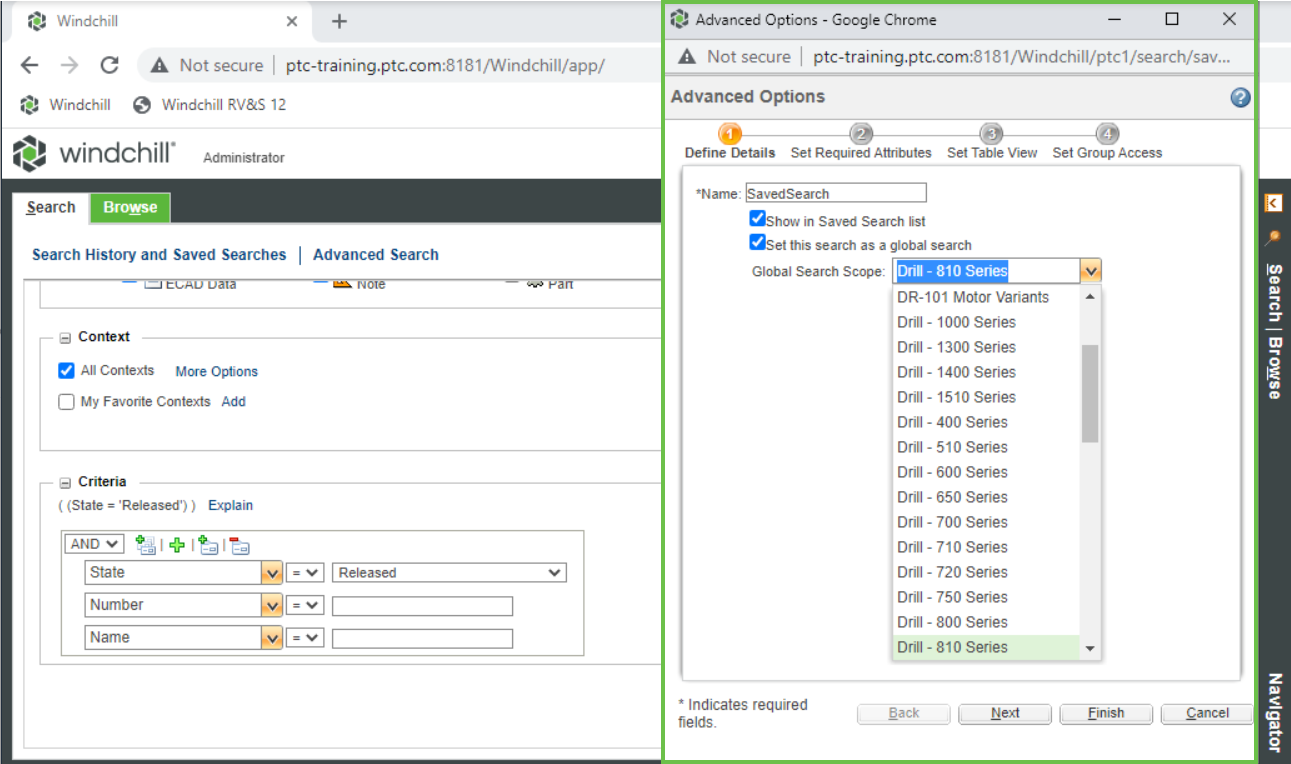Open the Navigator panel on right sidebar
The image size is (1291, 764).
(1274, 713)
